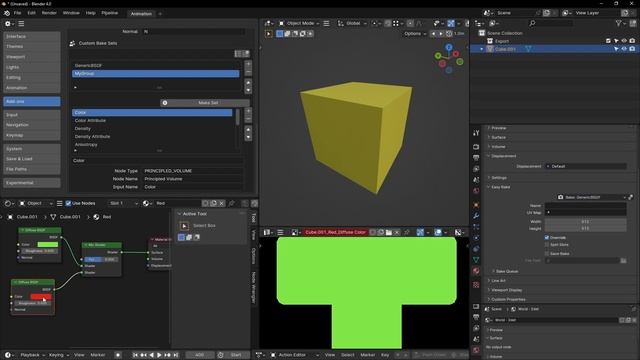This screenshot has width=640, height=360.
Task: Open Playback menu in timeline
Action: [32, 355]
